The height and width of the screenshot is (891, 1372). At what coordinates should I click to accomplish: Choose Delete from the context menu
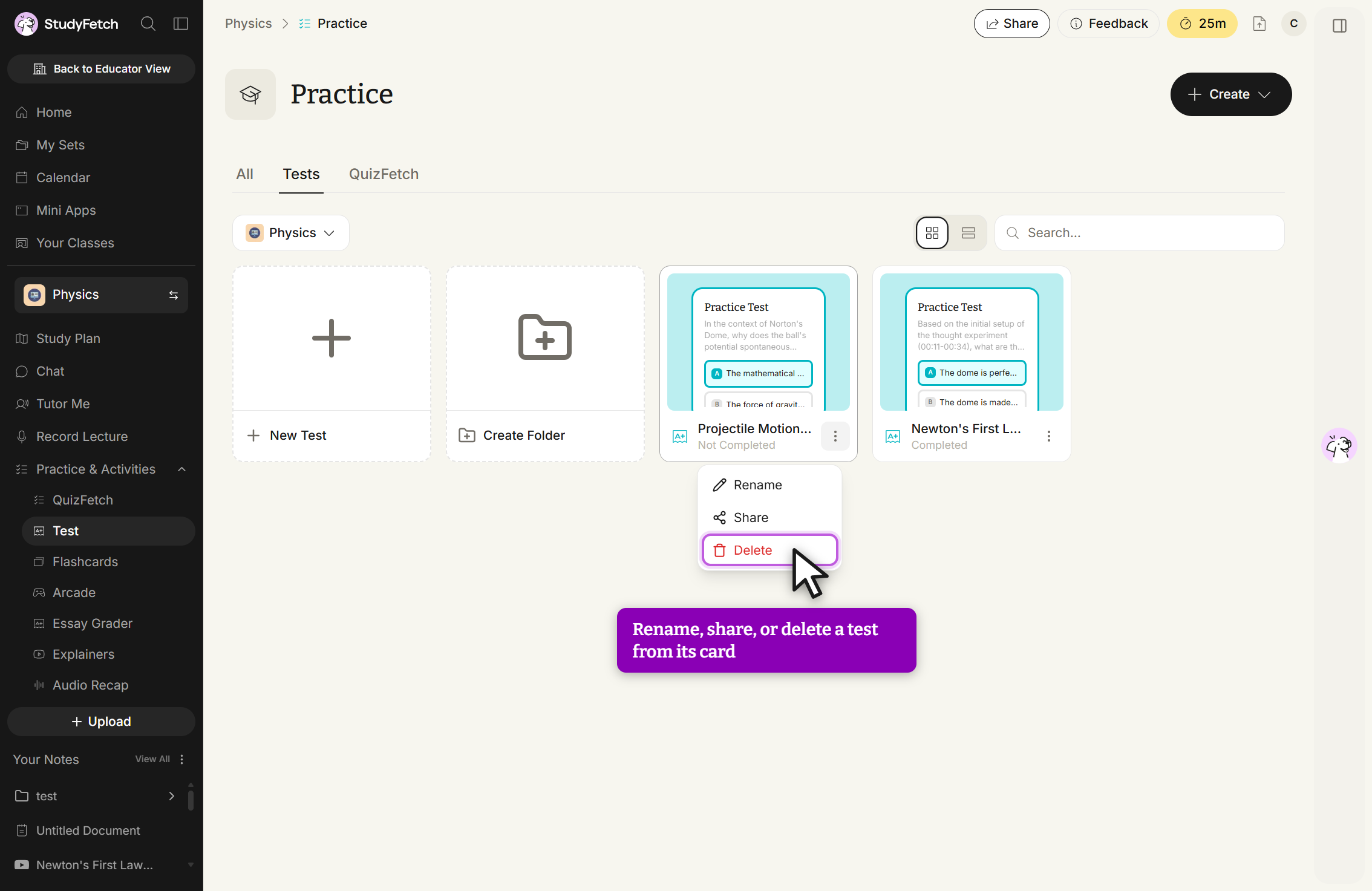click(769, 550)
